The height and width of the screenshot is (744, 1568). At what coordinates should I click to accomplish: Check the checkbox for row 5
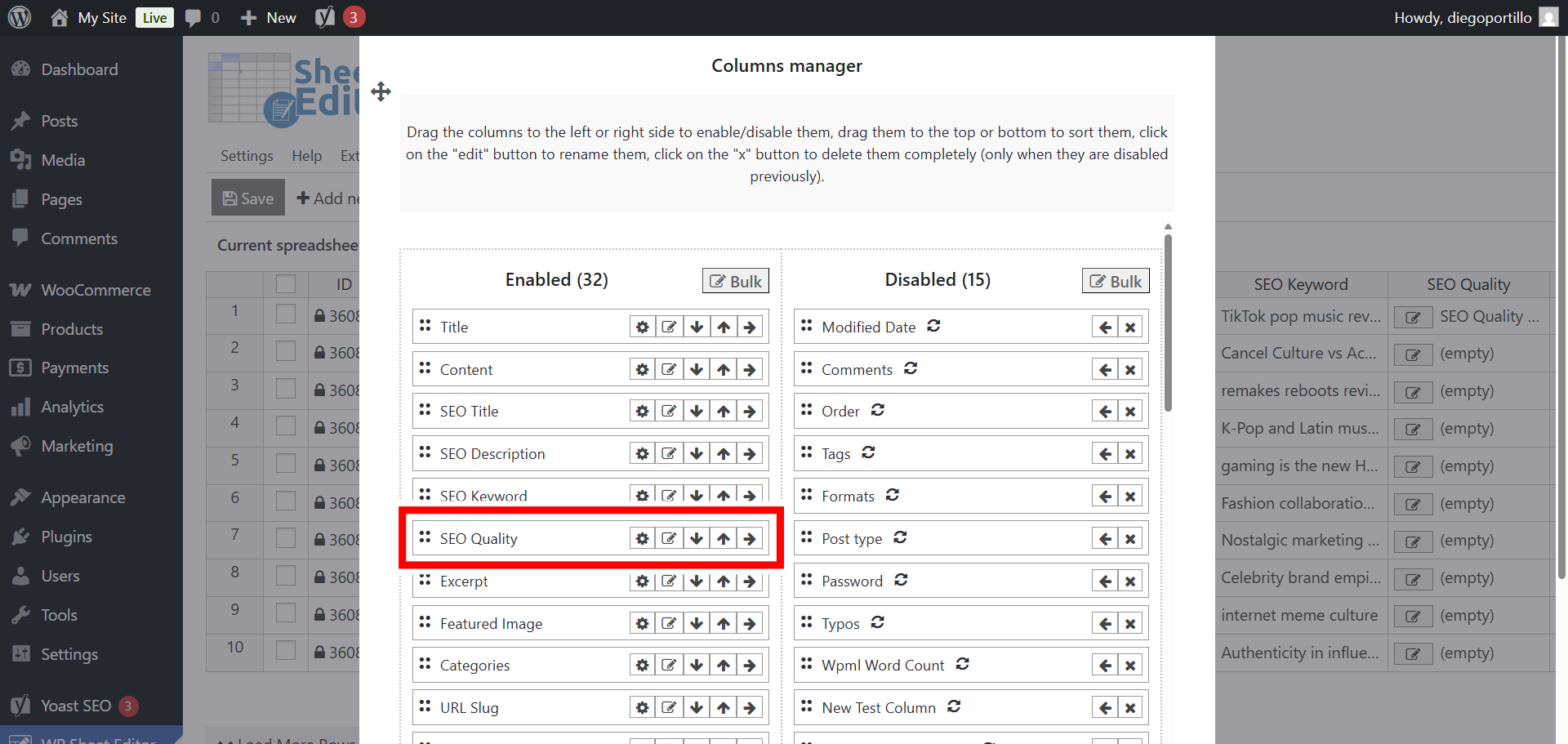[286, 464]
